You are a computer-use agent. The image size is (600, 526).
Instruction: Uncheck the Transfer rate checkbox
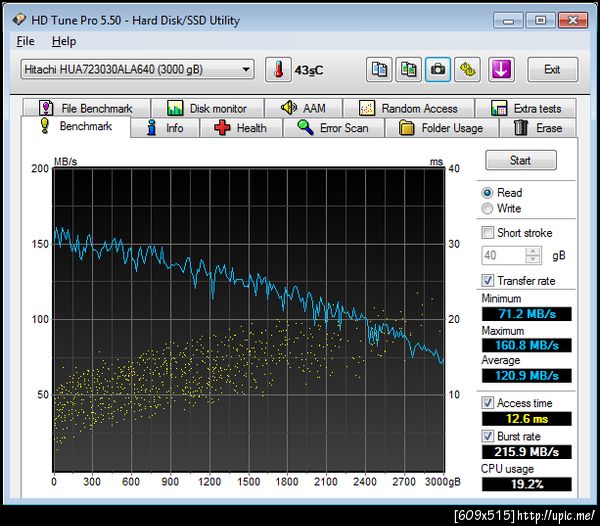click(x=488, y=281)
